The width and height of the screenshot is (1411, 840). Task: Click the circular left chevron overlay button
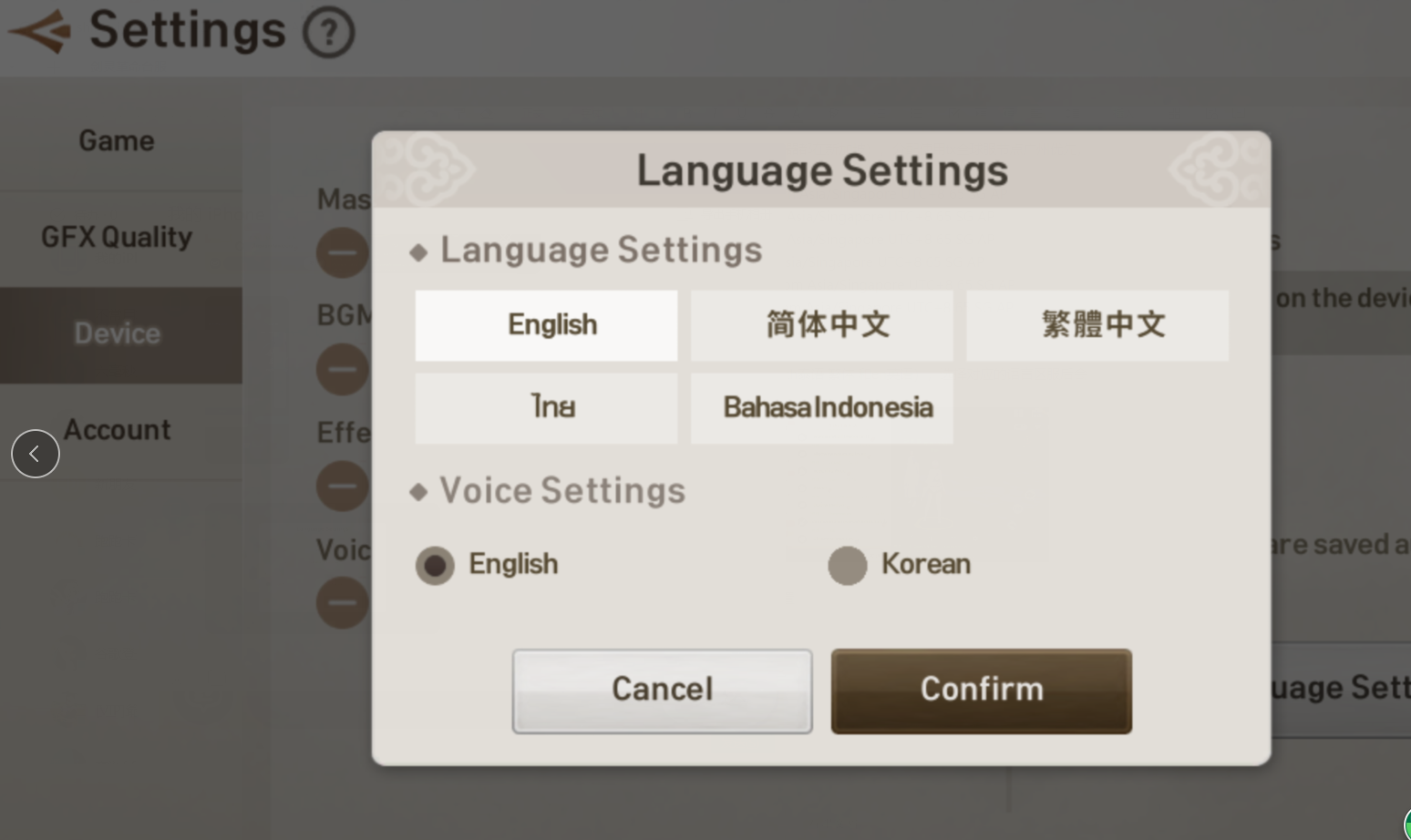36,454
